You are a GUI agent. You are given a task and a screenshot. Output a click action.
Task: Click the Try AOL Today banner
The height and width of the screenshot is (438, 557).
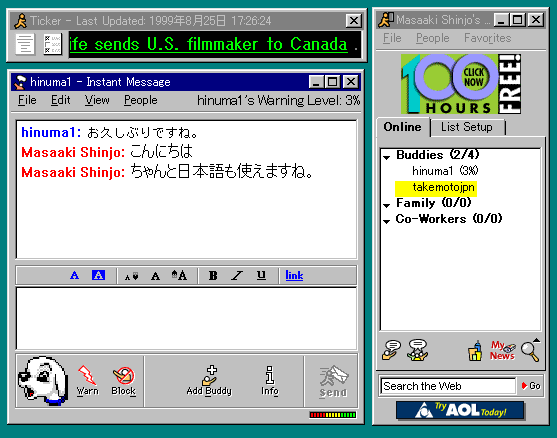click(460, 410)
